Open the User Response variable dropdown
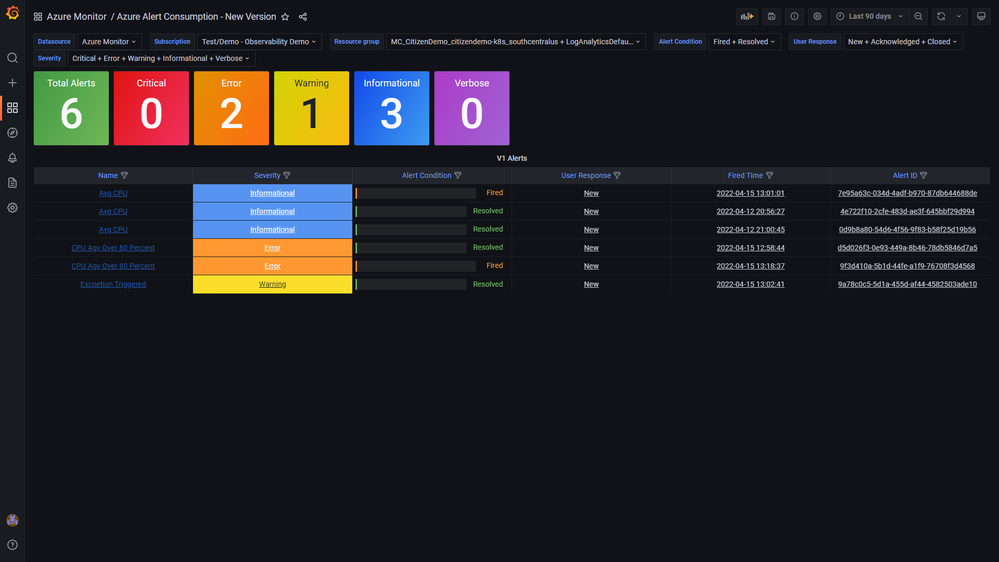Viewport: 999px width, 562px height. pyautogui.click(x=902, y=41)
